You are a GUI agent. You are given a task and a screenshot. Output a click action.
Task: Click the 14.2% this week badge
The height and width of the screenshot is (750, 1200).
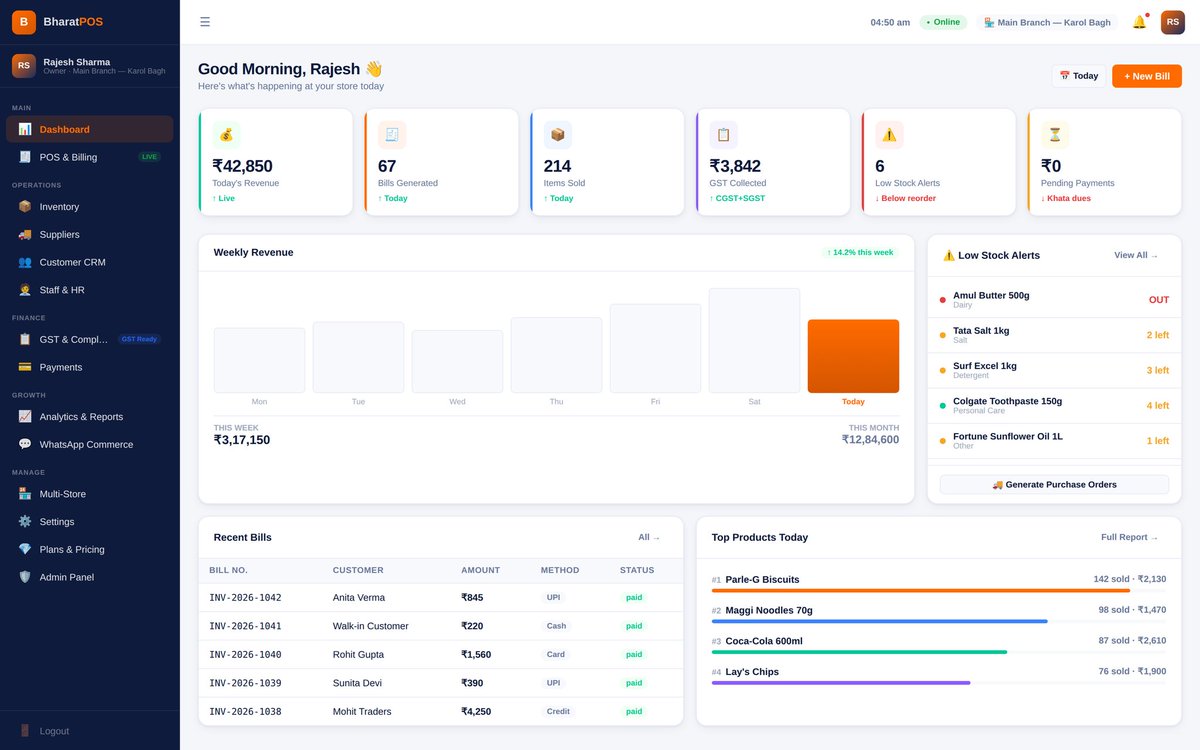[860, 253]
